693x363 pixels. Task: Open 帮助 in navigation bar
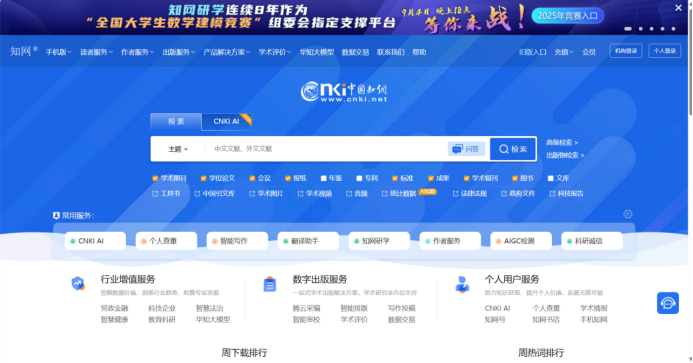(x=419, y=52)
